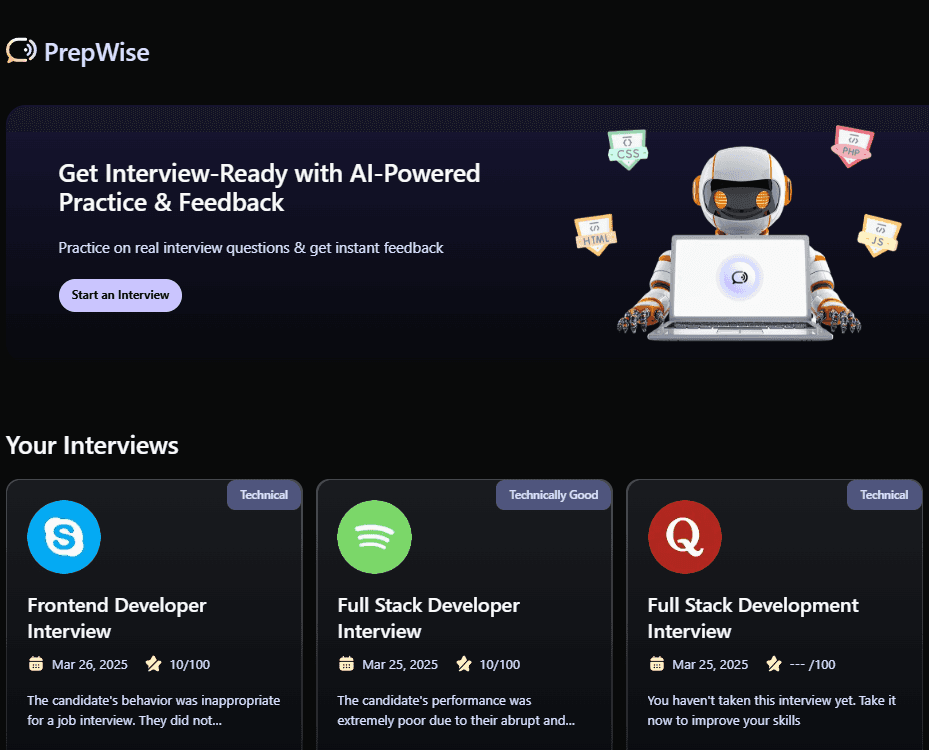Click the Technical tag on Frontend Developer card

coord(263,494)
